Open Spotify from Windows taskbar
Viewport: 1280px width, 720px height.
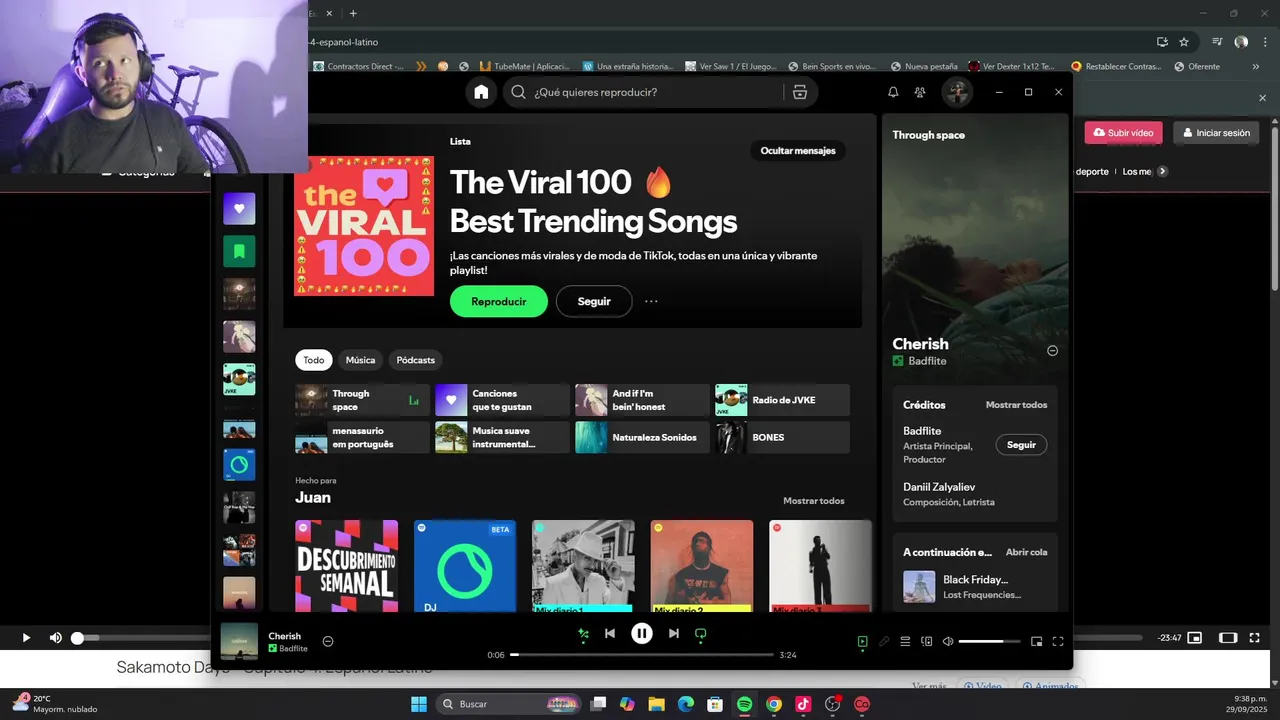[x=744, y=704]
